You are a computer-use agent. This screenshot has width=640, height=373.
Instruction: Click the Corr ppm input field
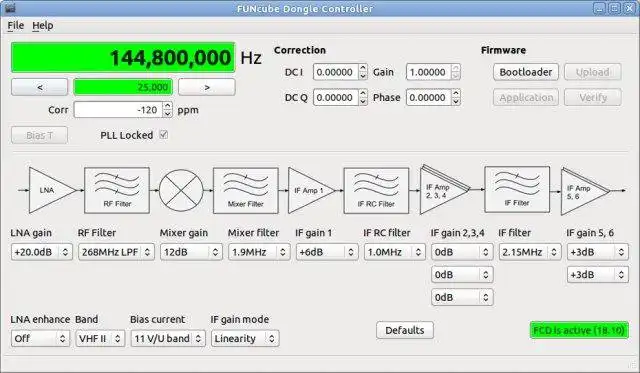point(118,109)
